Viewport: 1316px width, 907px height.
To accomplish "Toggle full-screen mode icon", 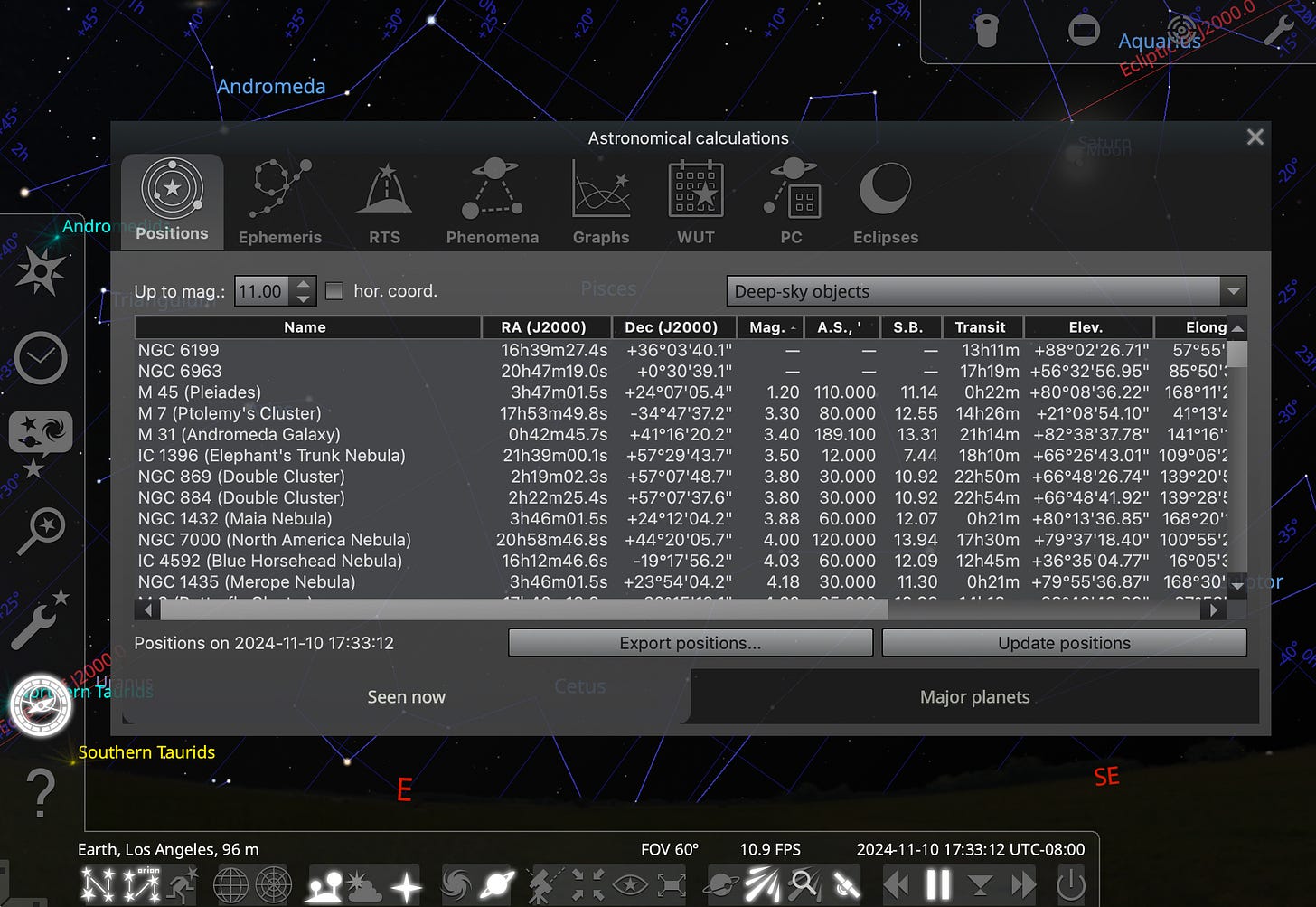I will coord(672,884).
